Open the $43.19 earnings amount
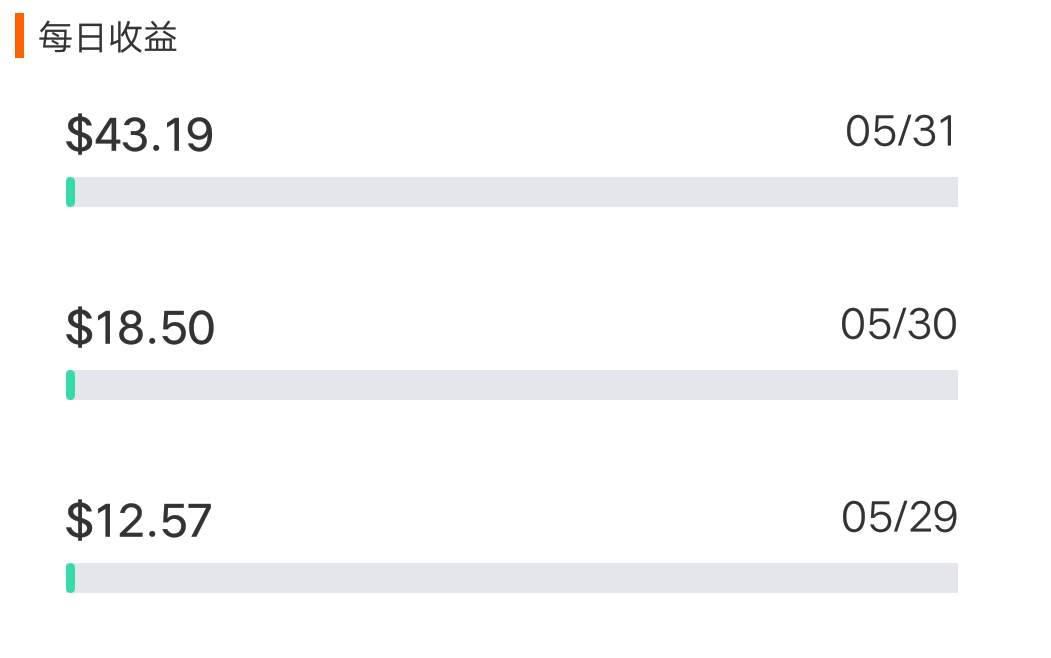Viewport: 1051px width, 658px height. click(x=139, y=135)
